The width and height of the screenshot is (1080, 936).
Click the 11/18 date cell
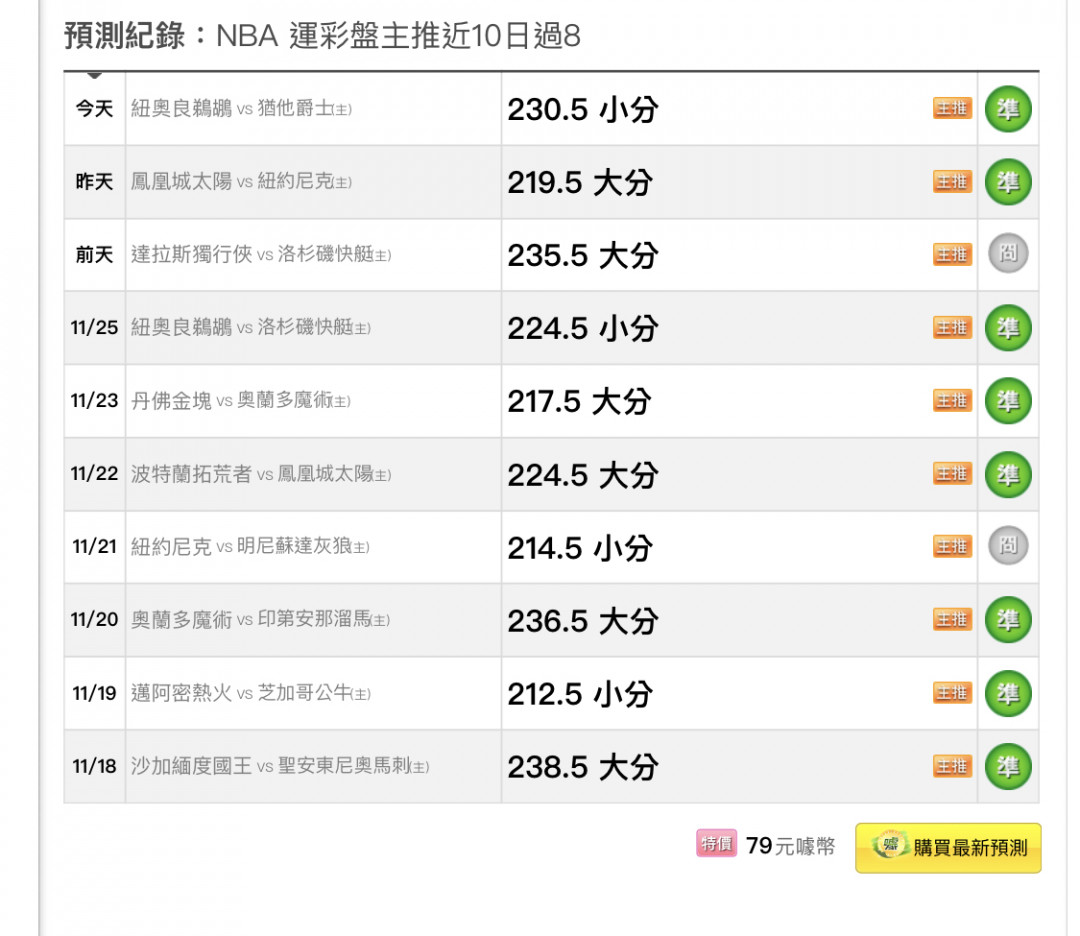pos(94,766)
